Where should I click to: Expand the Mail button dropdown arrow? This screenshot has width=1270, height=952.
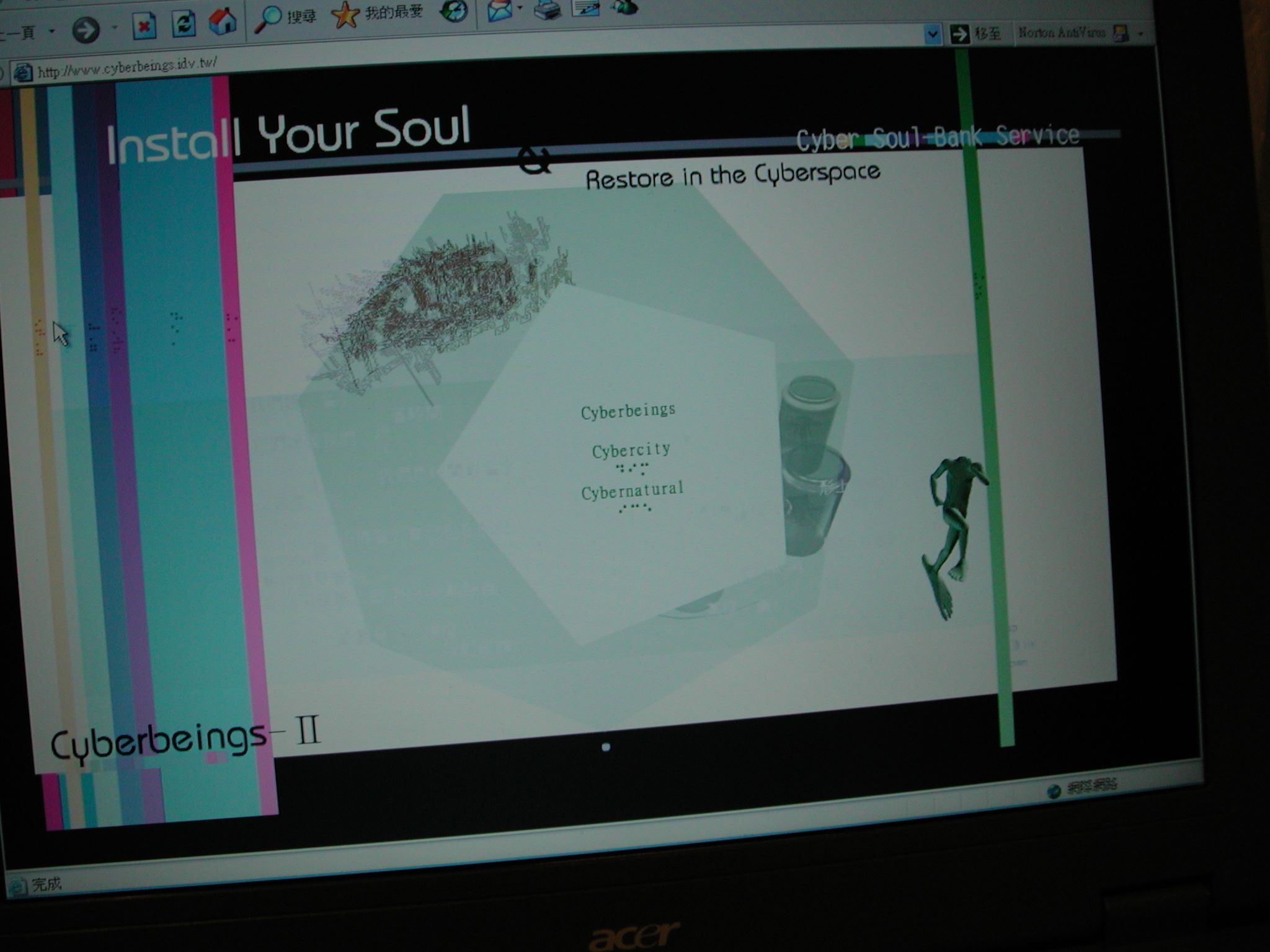tap(520, 8)
